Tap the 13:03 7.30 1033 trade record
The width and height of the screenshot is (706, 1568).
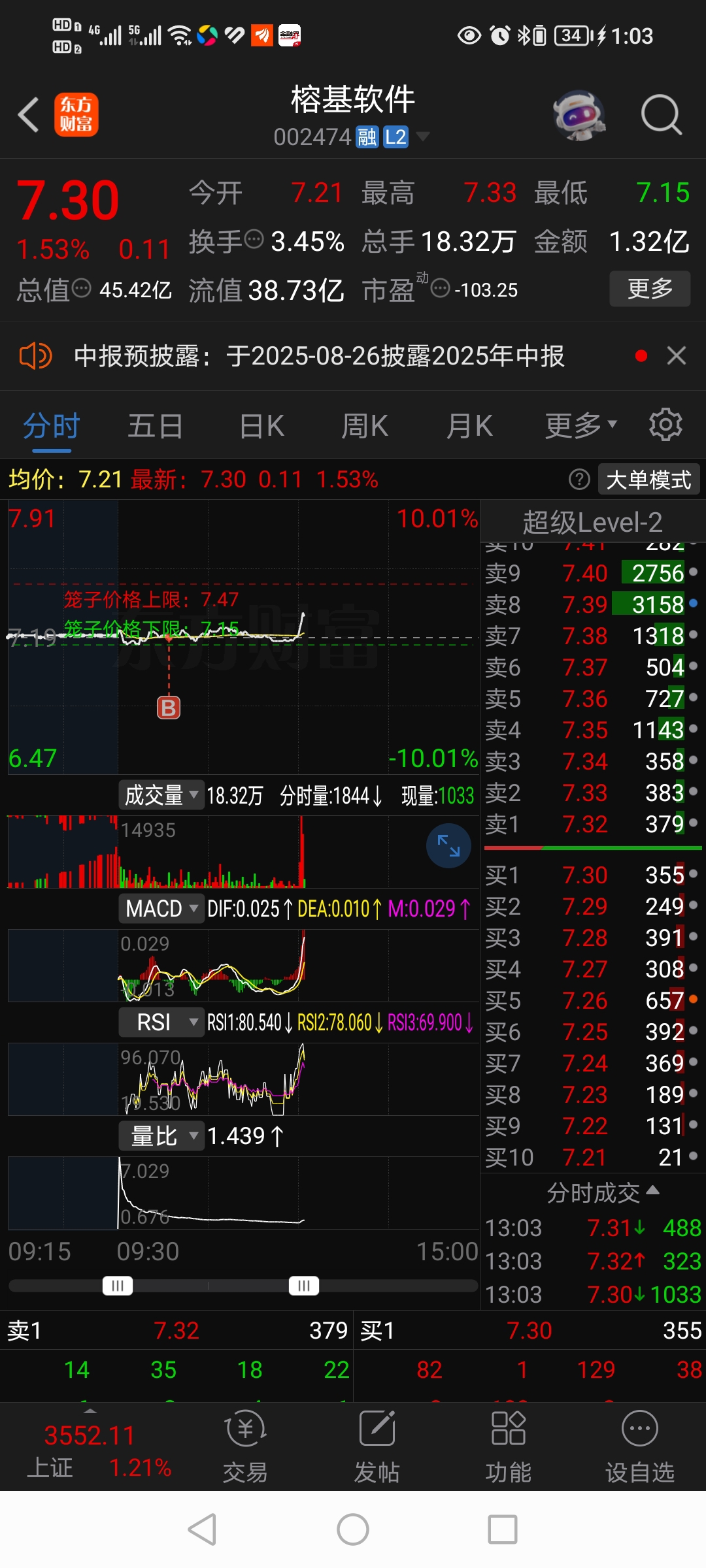[x=594, y=1294]
